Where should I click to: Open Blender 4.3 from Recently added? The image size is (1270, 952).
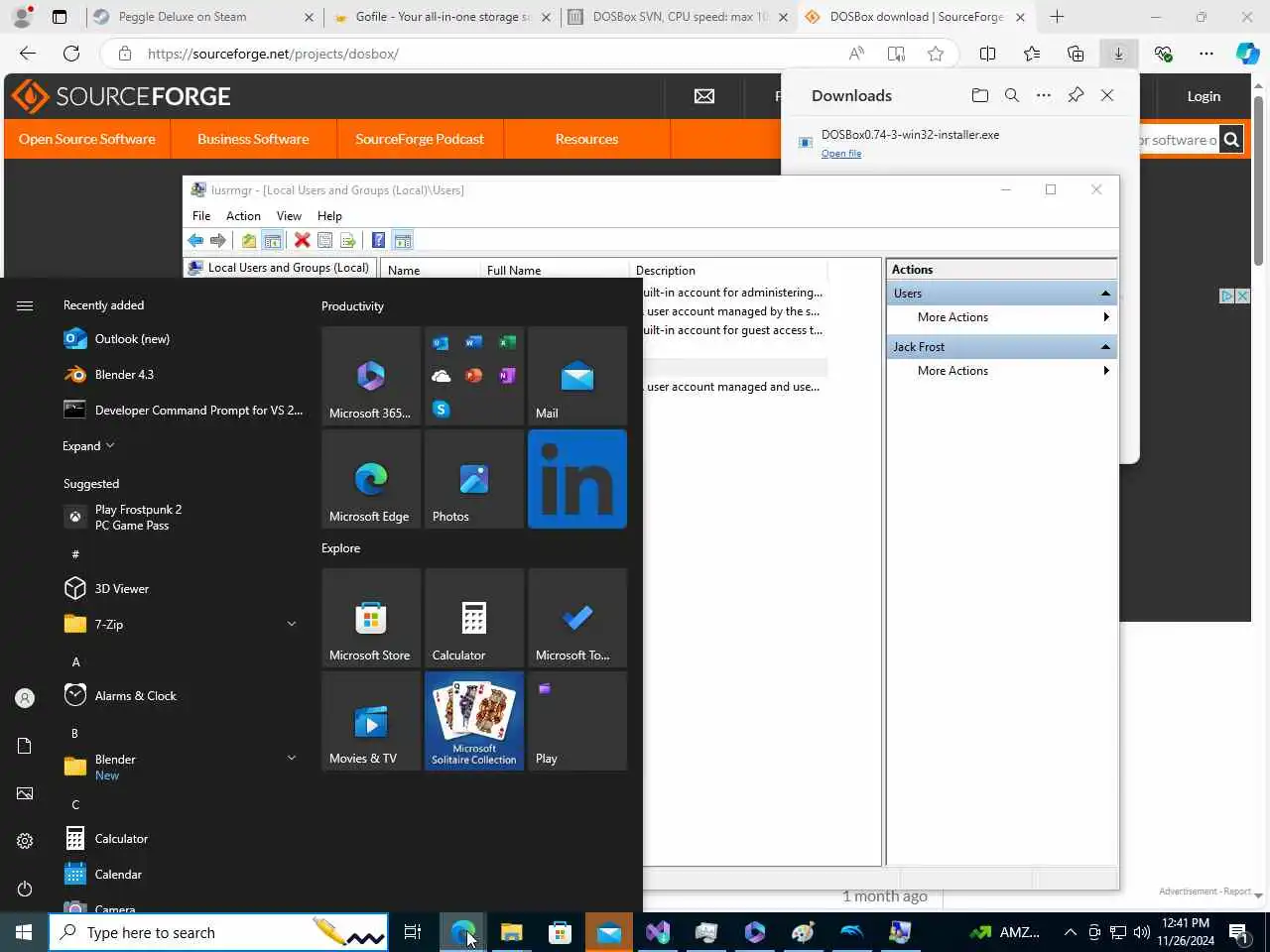181,375
